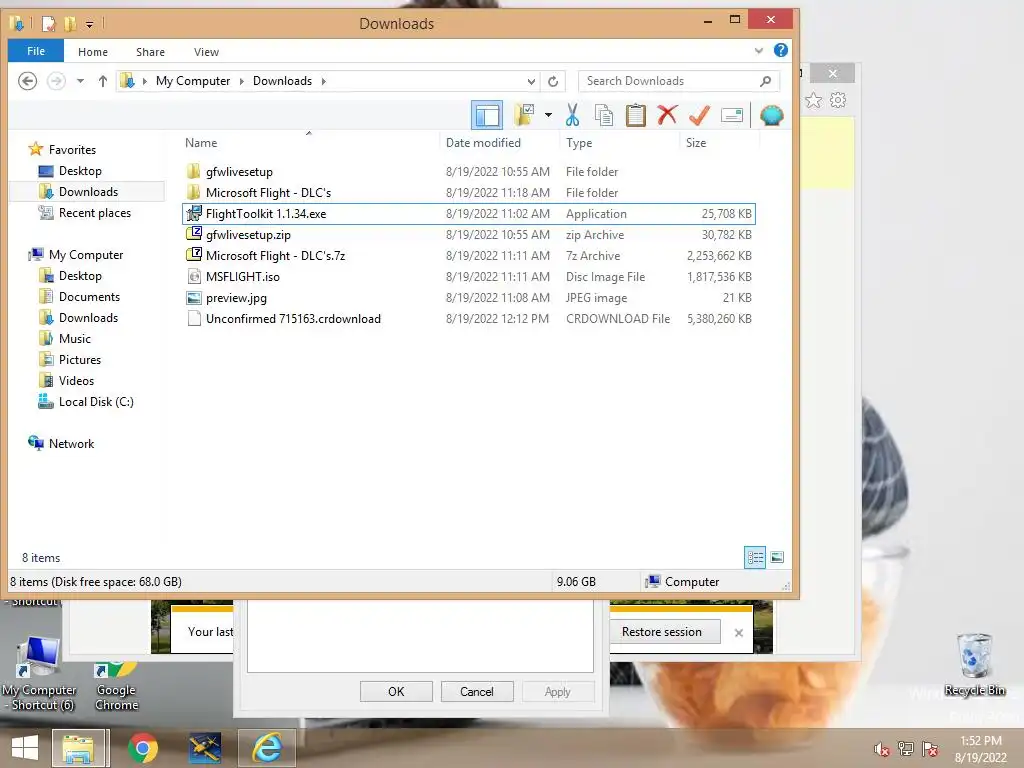Select Desktop under Favorites
This screenshot has width=1024, height=768.
click(80, 170)
